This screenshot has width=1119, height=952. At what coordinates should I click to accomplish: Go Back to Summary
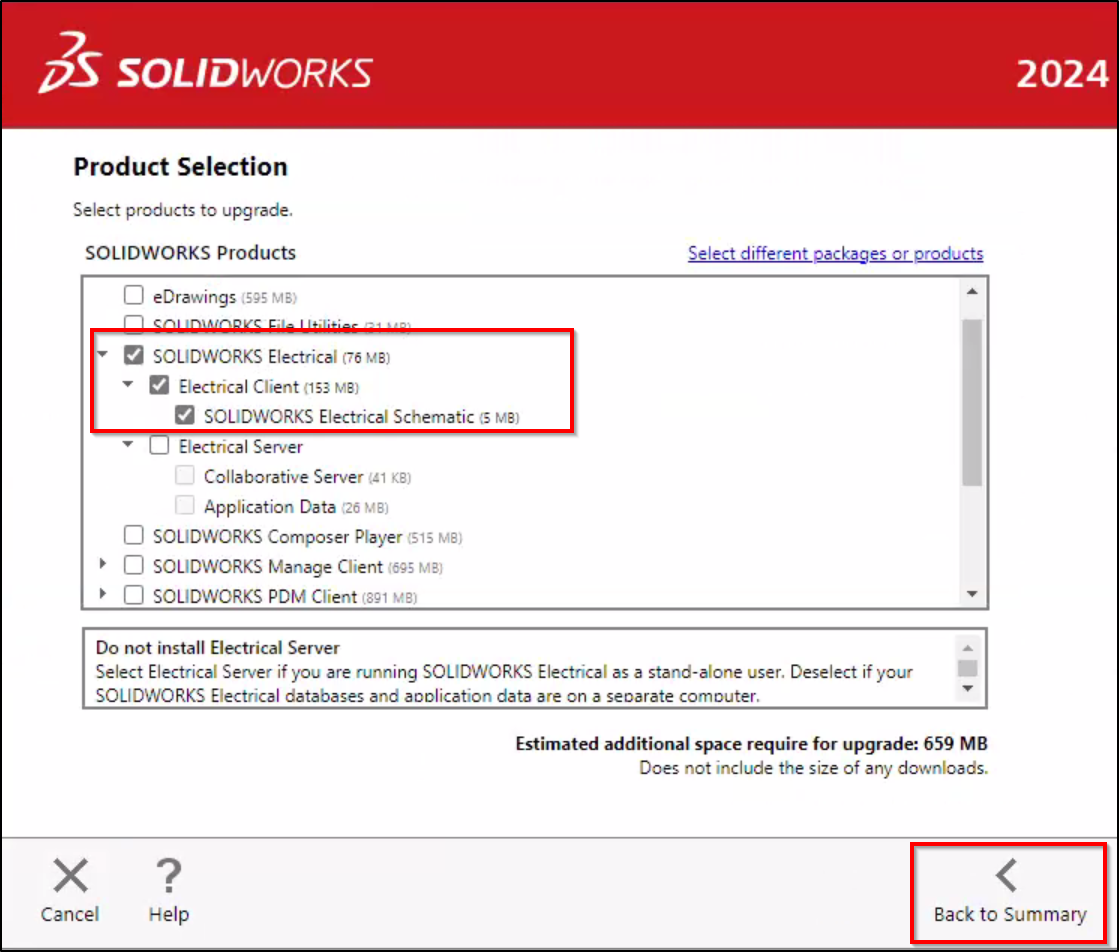[x=1009, y=893]
